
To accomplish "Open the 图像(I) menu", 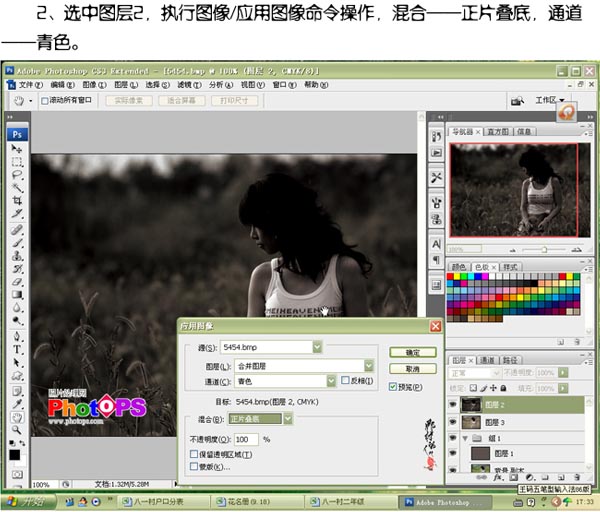I will 94,85.
